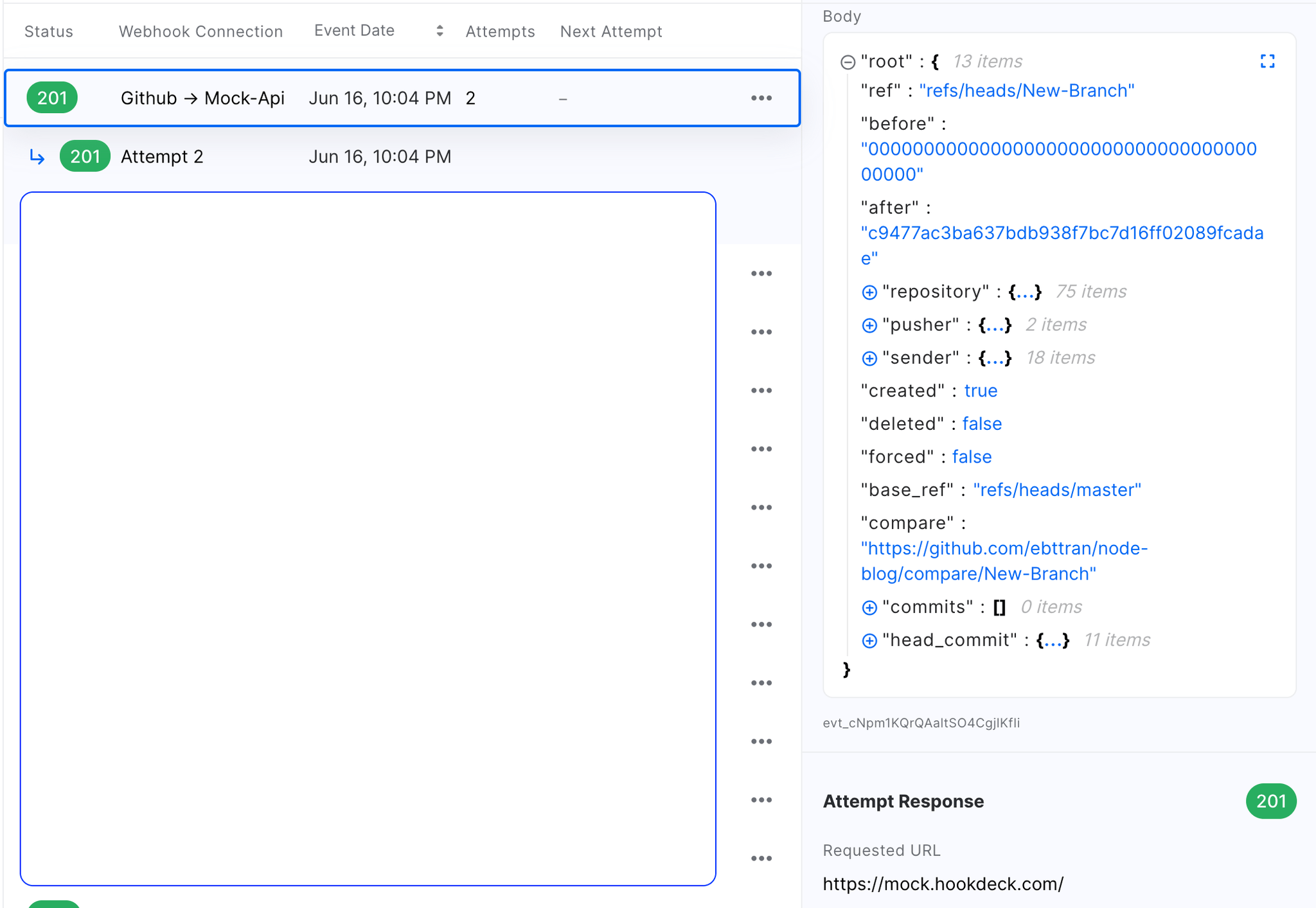This screenshot has height=908, width=1316.
Task: Open the options menu beside Attempt 2
Action: pyautogui.click(x=761, y=272)
